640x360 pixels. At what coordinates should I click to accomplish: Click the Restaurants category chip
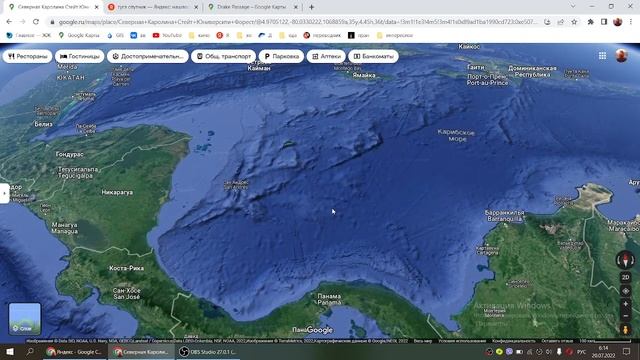(27, 56)
